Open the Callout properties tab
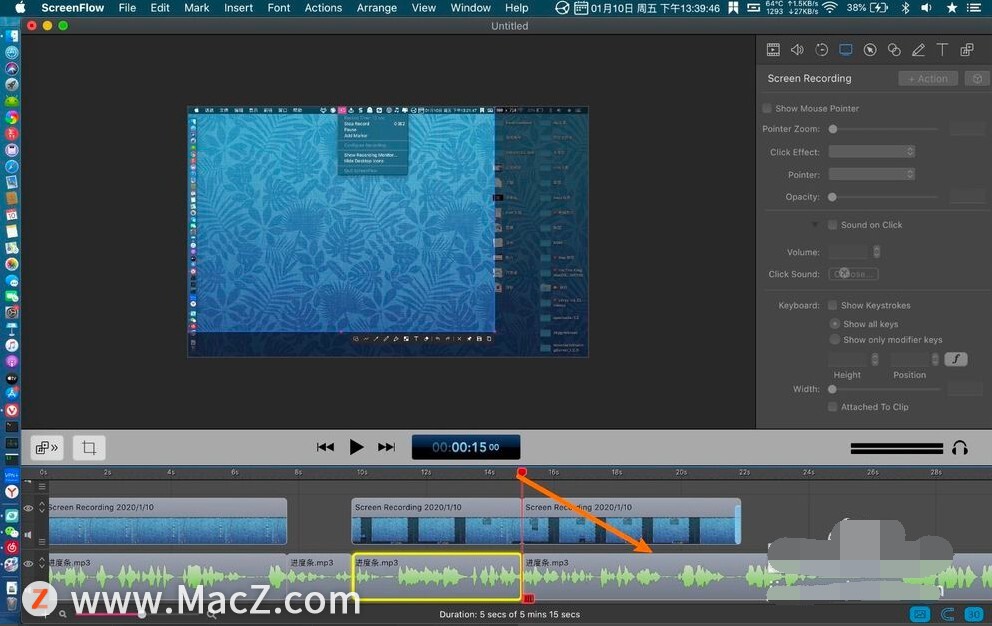992x626 pixels. (x=870, y=50)
